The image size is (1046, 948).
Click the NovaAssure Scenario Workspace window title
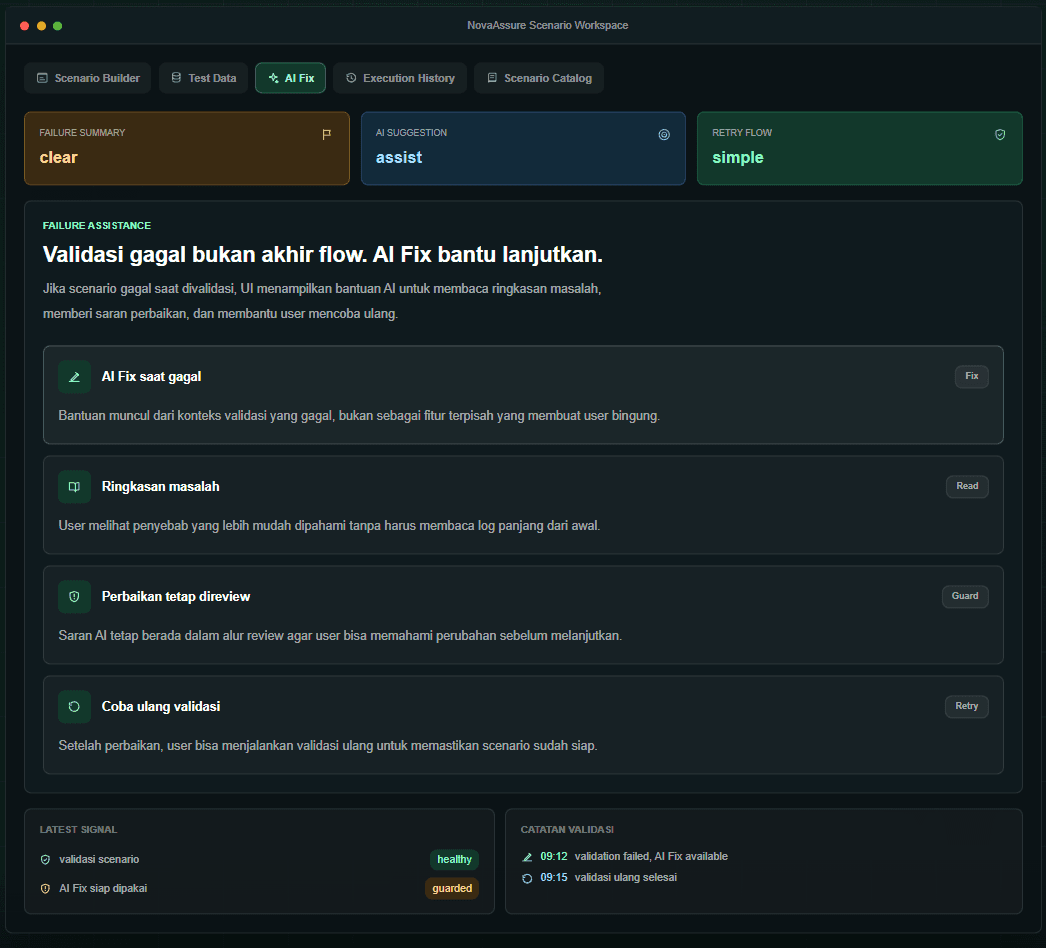[548, 25]
